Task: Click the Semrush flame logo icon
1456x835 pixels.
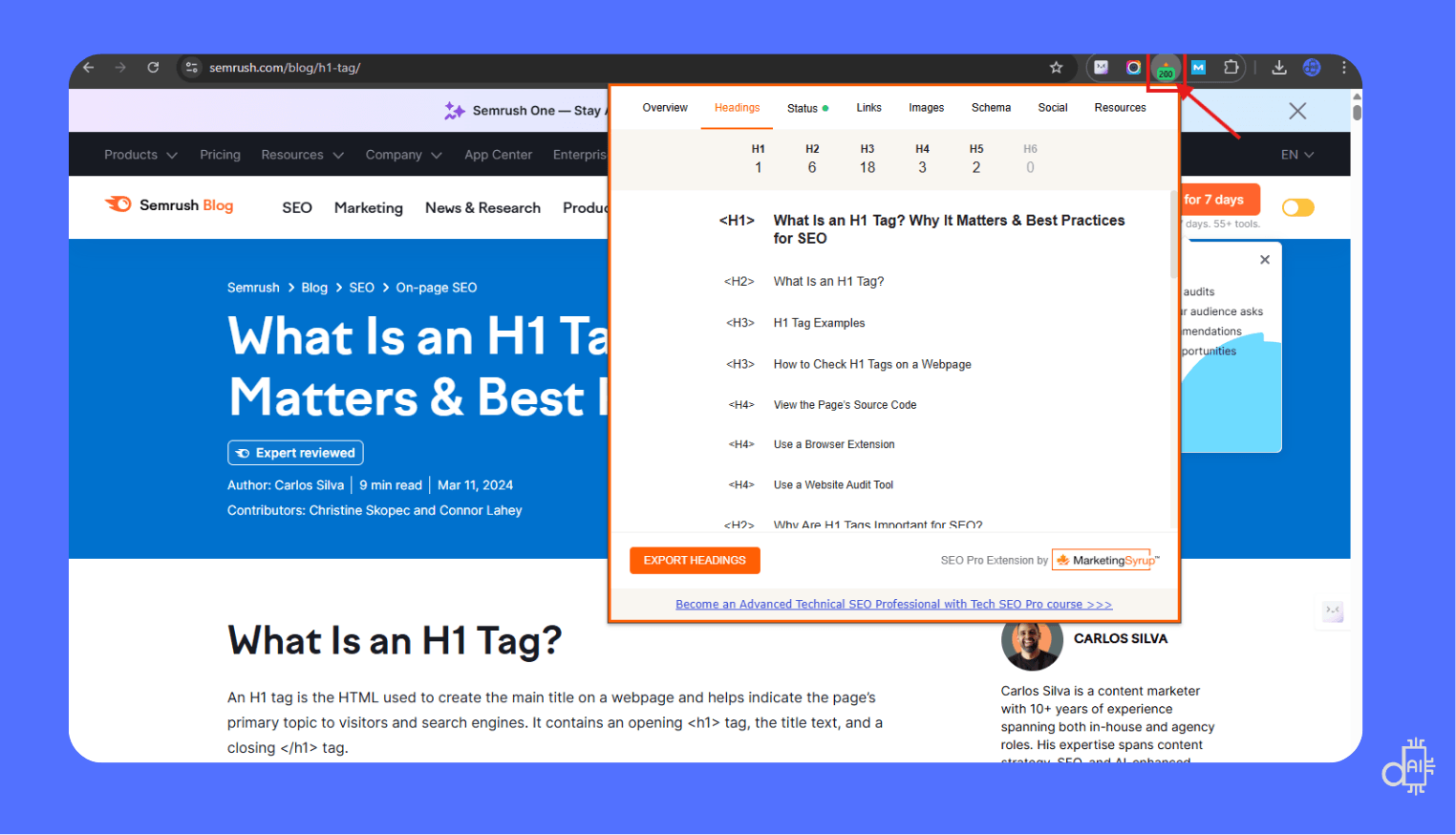Action: click(118, 204)
